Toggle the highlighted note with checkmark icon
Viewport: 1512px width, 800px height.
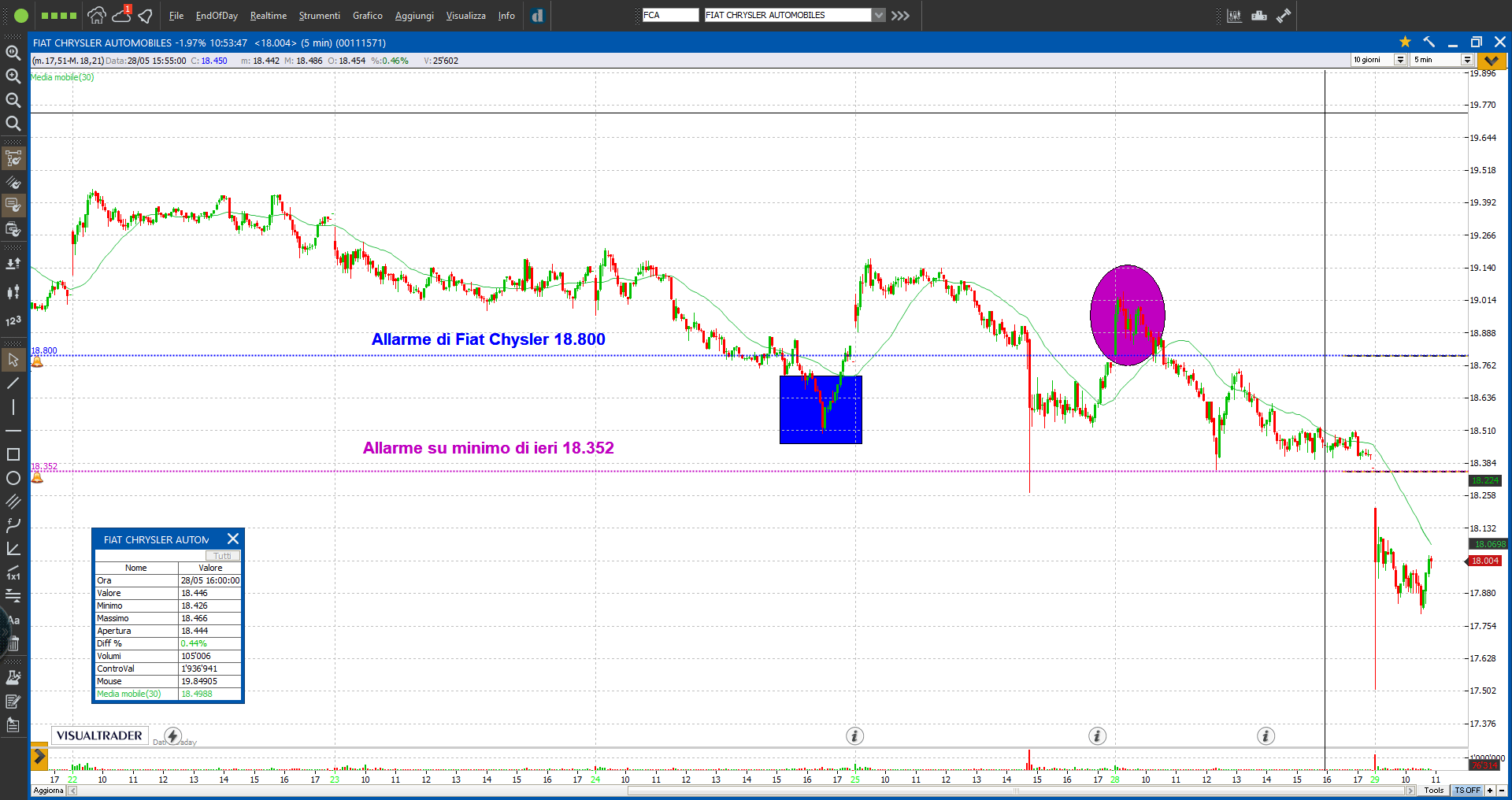click(13, 206)
